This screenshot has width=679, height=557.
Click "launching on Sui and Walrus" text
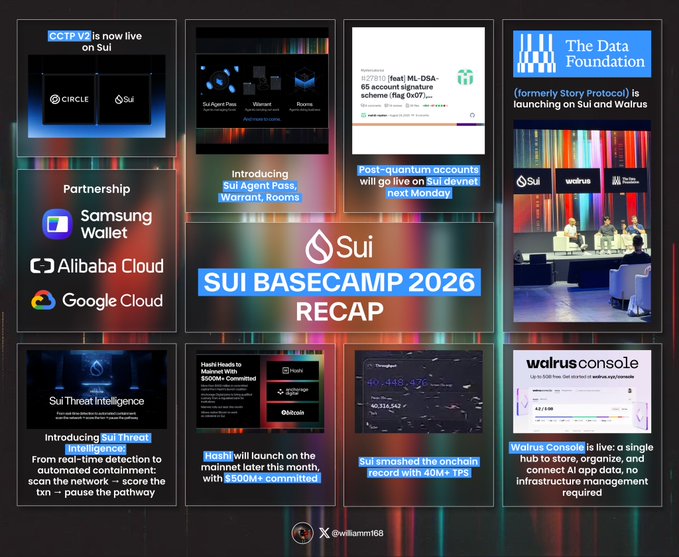click(580, 104)
